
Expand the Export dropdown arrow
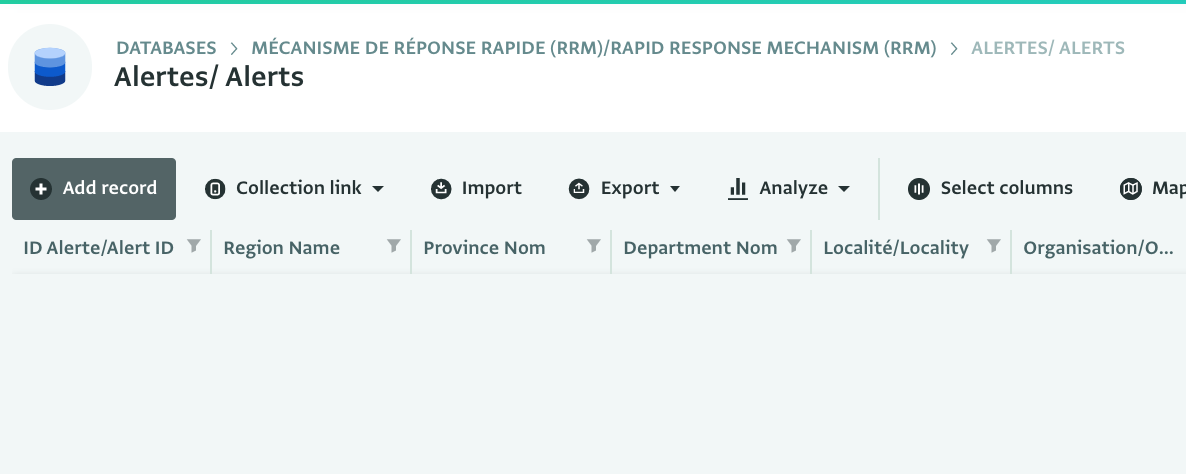pos(675,189)
